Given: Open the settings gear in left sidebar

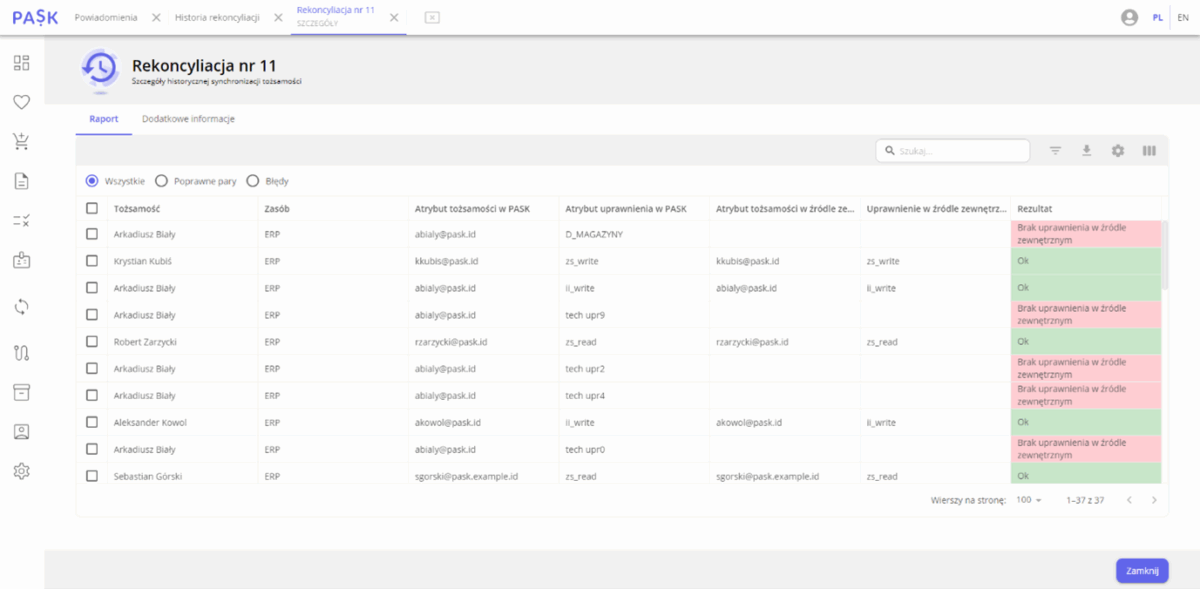Looking at the screenshot, I should [21, 470].
